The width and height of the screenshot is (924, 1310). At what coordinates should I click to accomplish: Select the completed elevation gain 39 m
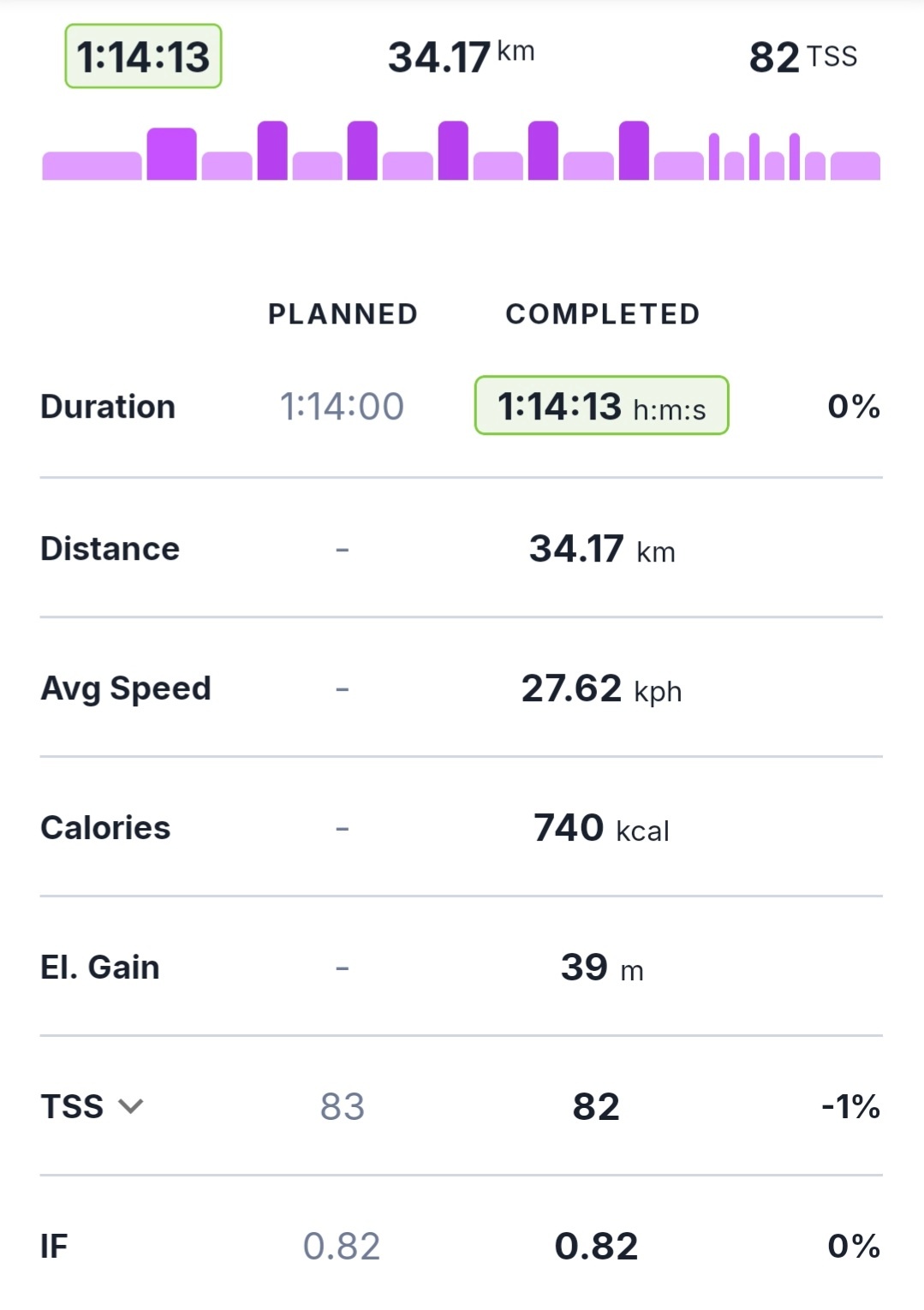[601, 968]
